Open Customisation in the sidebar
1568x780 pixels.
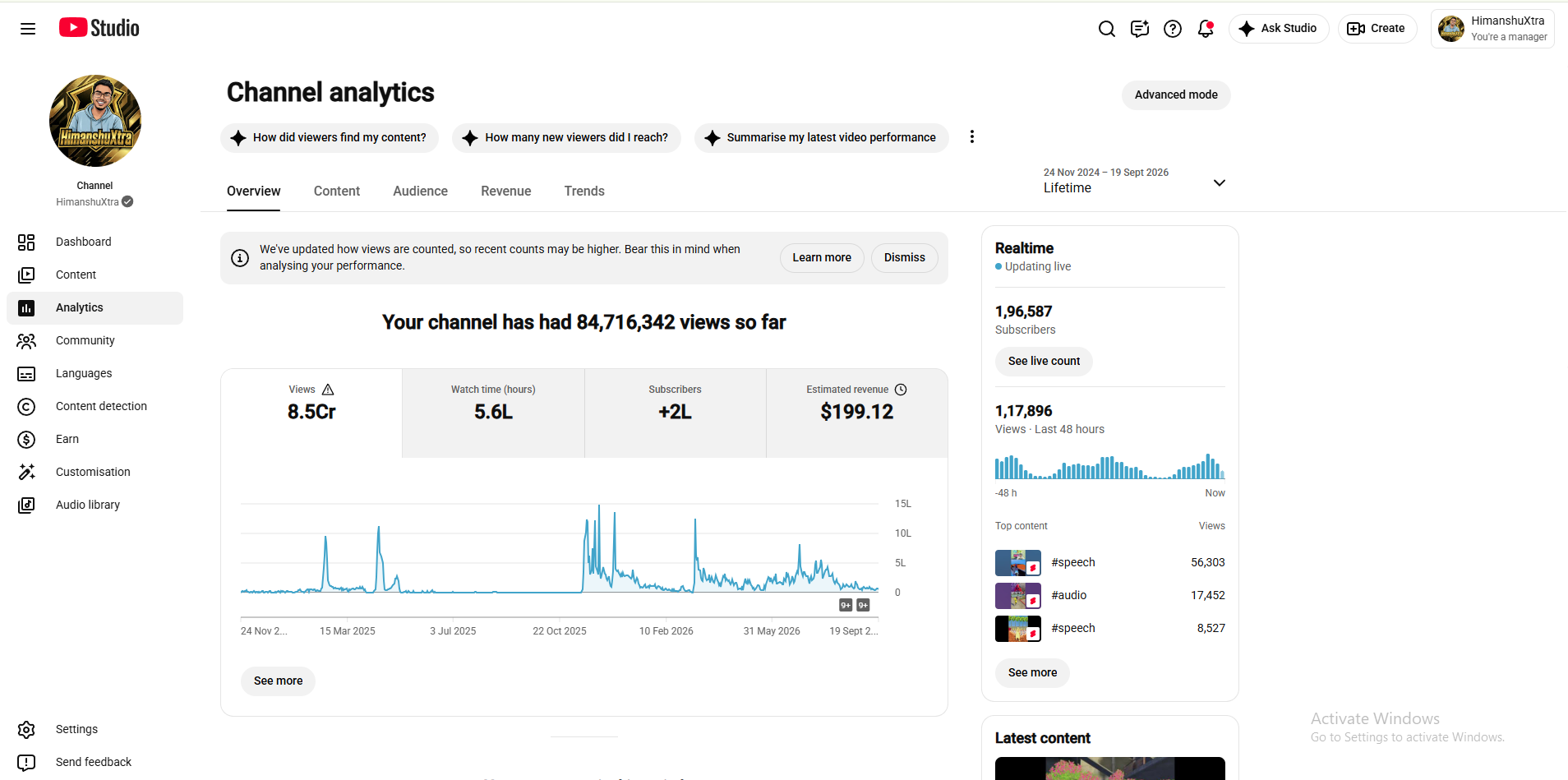tap(95, 472)
